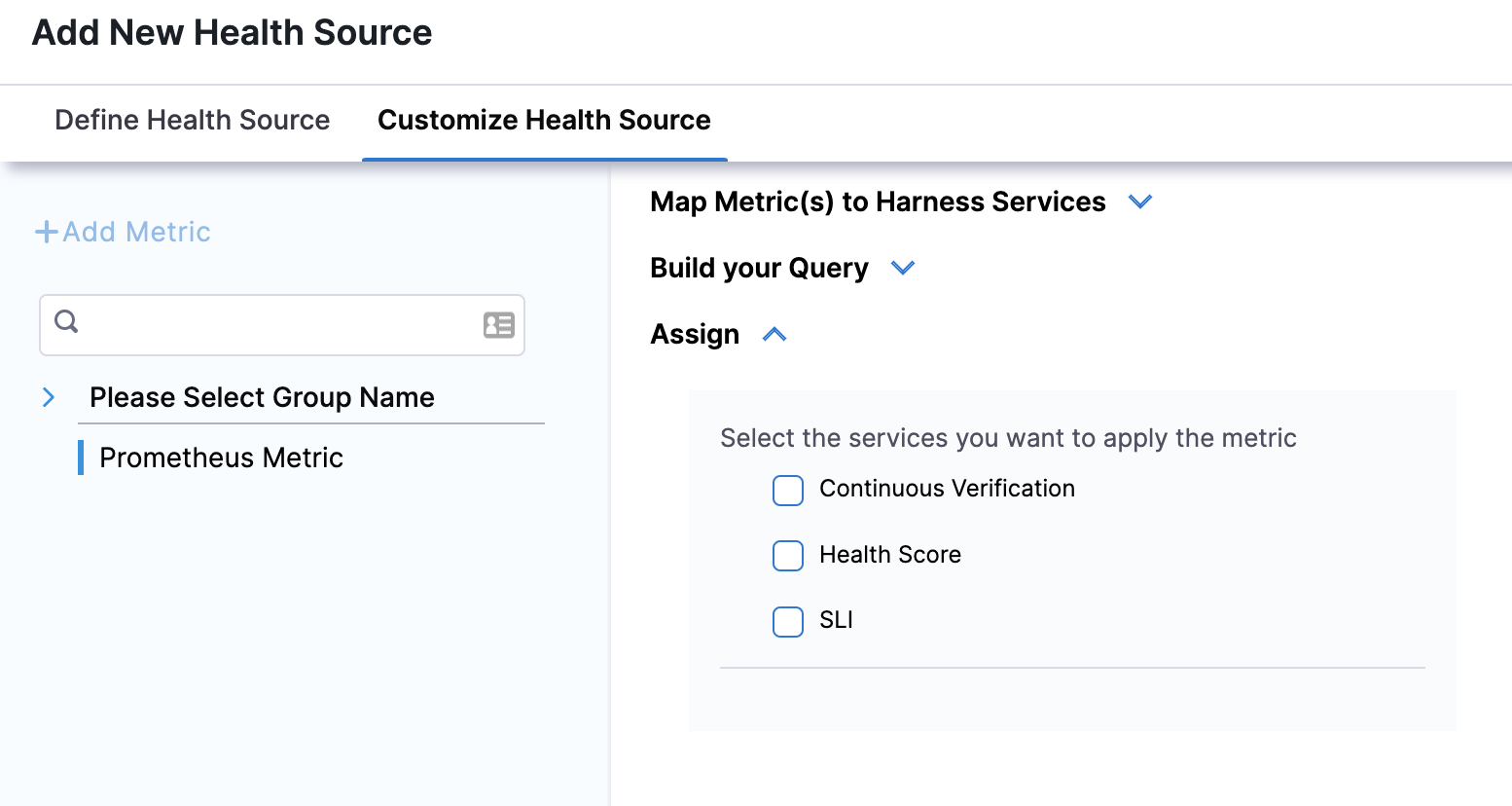Tick the Health Score checkbox
Viewport: 1512px width, 806px height.
[x=788, y=556]
